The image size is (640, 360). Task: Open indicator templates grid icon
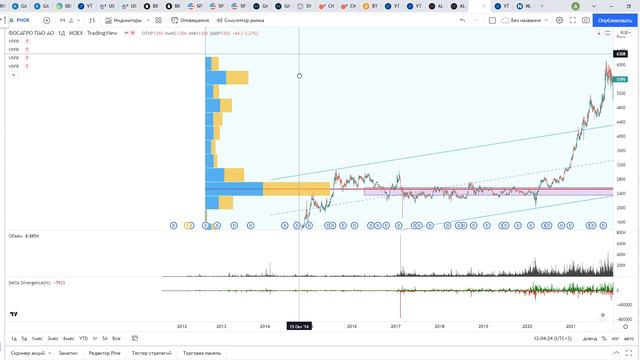pyautogui.click(x=158, y=20)
